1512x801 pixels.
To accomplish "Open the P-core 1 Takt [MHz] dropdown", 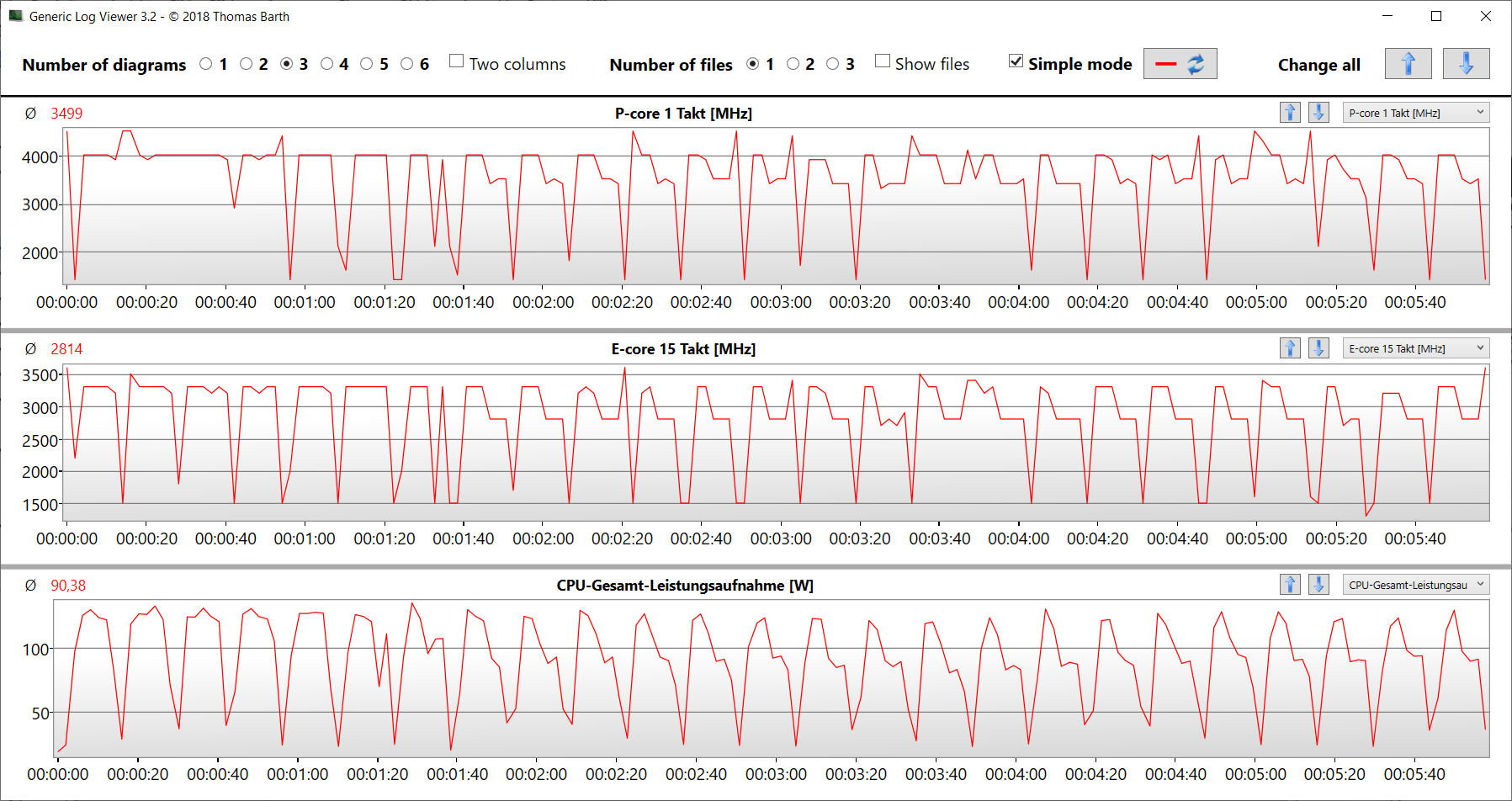I will [1415, 113].
